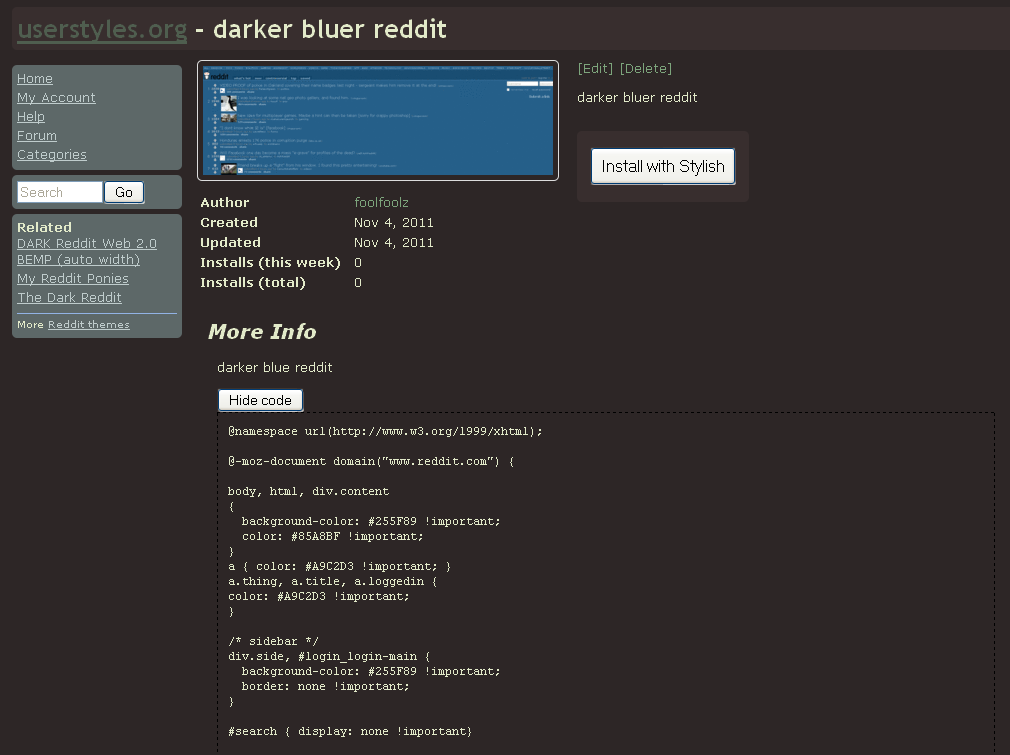
Task: Open the Help link
Action: pyautogui.click(x=30, y=117)
